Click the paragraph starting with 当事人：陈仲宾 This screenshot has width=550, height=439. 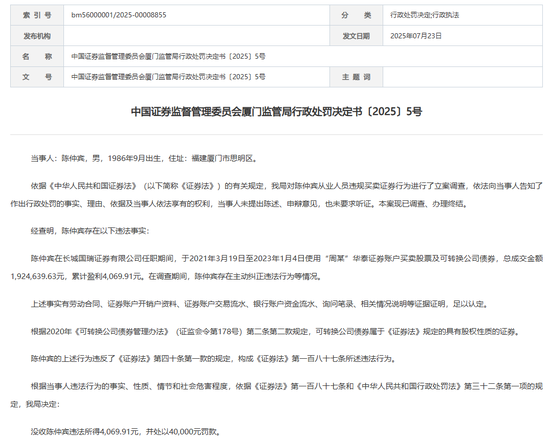coord(144,158)
